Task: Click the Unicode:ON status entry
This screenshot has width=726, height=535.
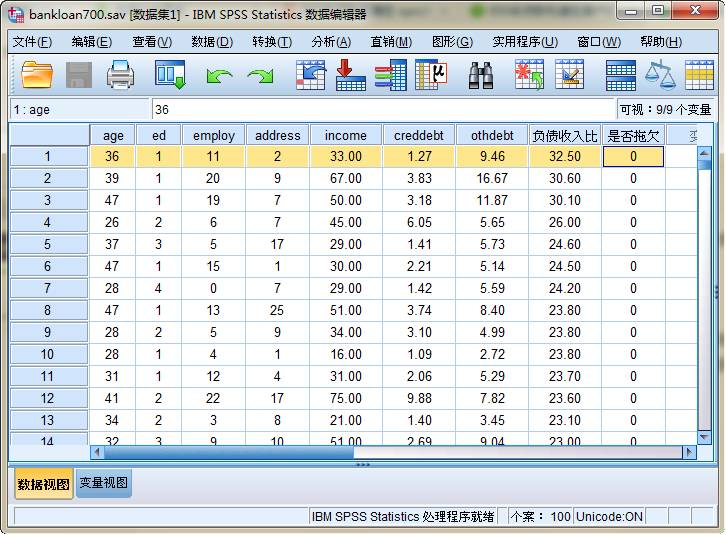Action: click(x=609, y=516)
